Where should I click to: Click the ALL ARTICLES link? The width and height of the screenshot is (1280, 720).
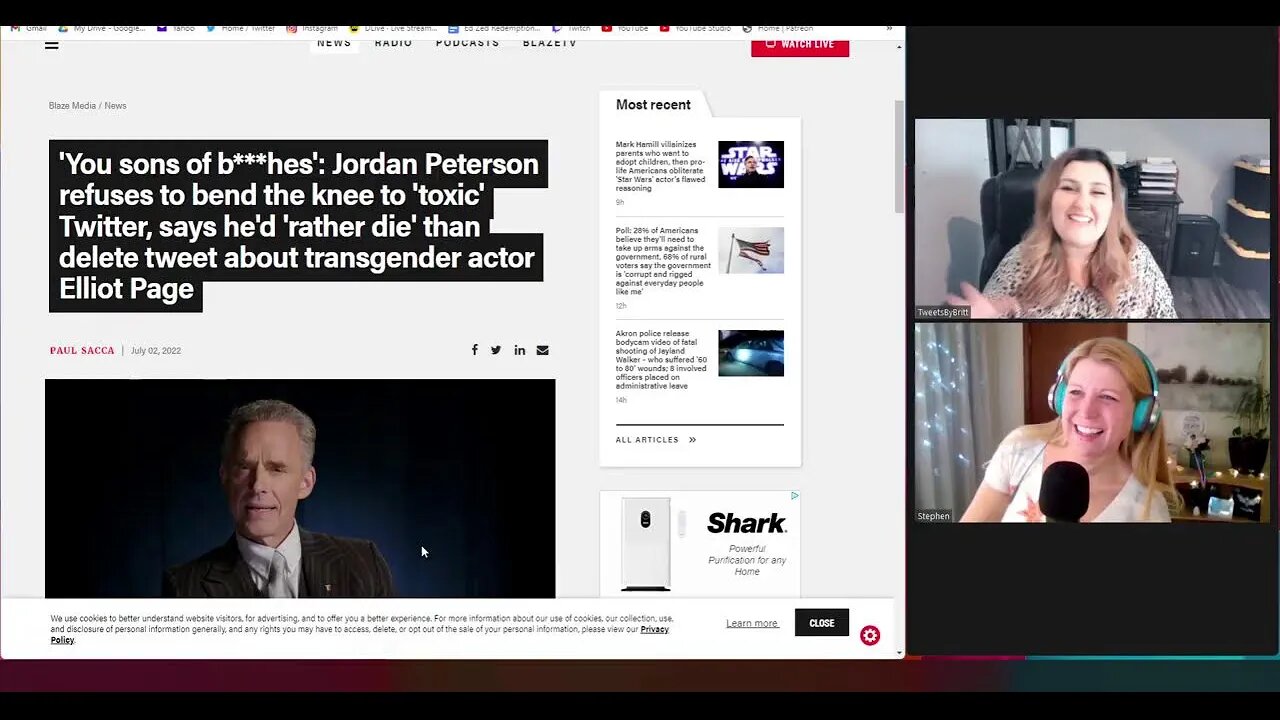(647, 440)
